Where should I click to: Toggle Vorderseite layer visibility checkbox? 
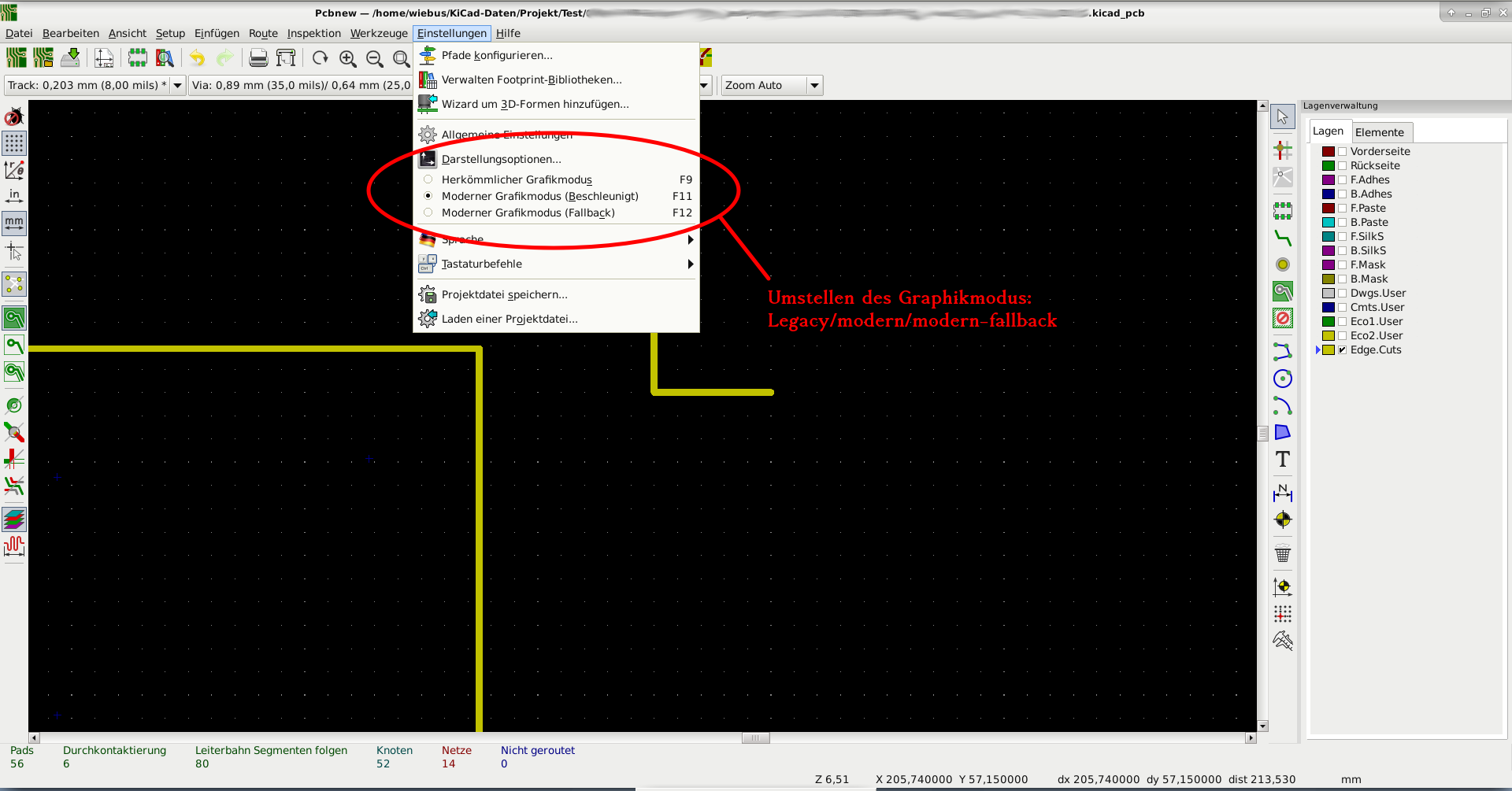1342,151
